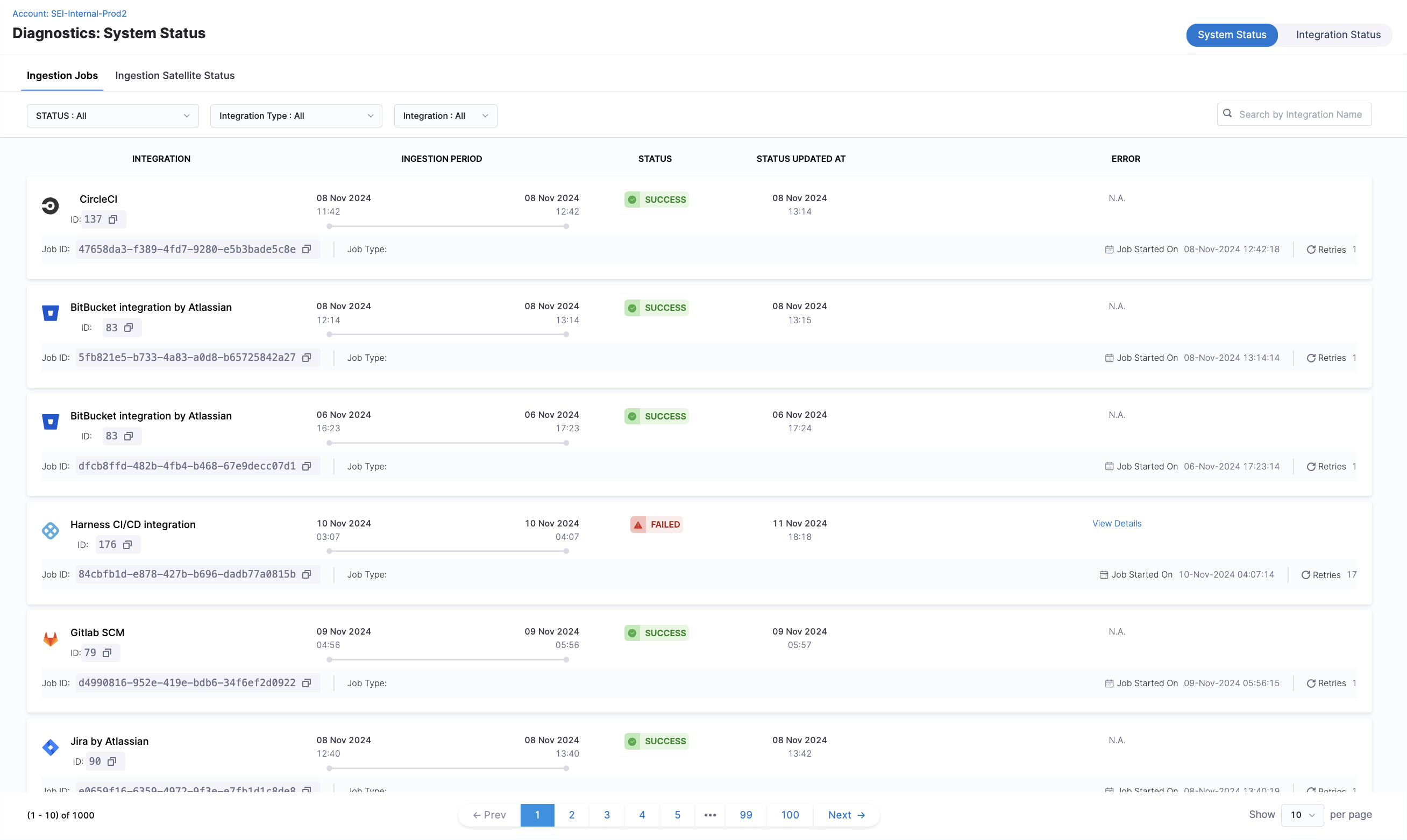Copy Job ID starting with 84cbfb1d
This screenshot has width=1407, height=840.
307,574
